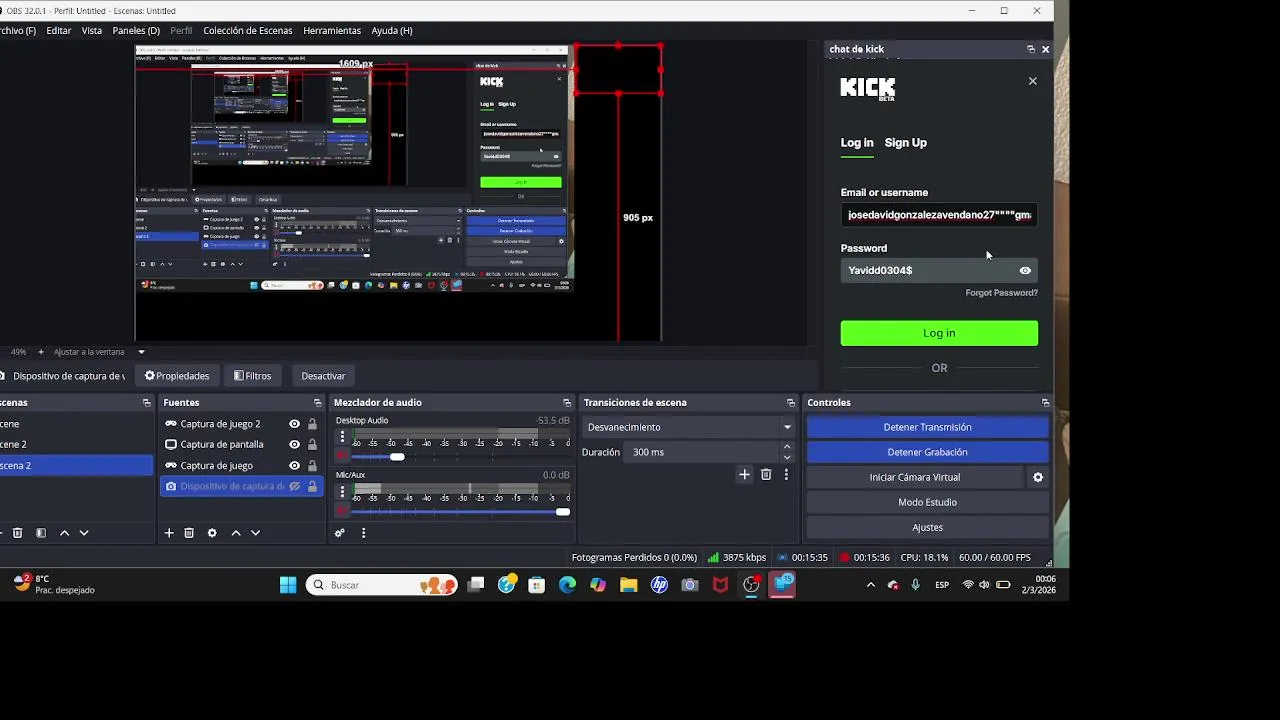1280x720 pixels.
Task: Open Archivo menu
Action: pyautogui.click(x=17, y=31)
